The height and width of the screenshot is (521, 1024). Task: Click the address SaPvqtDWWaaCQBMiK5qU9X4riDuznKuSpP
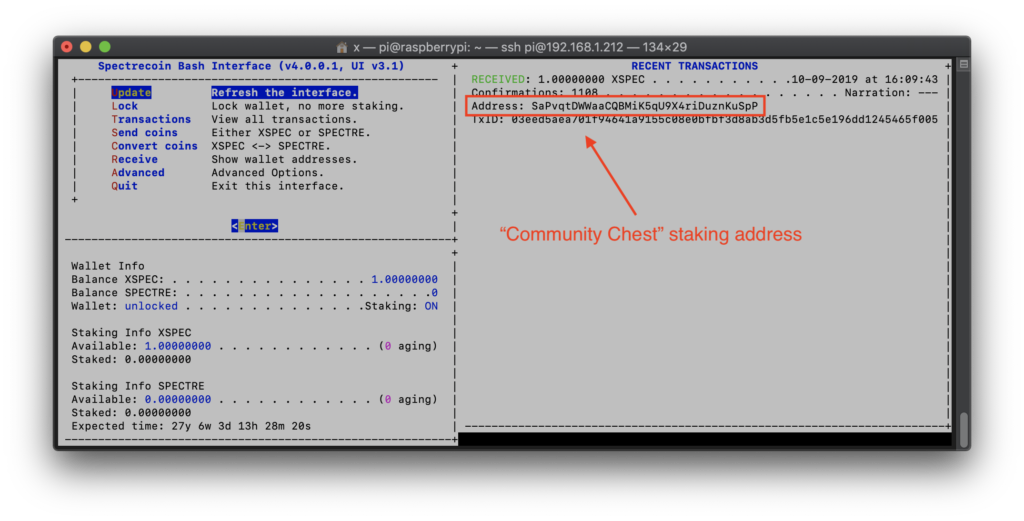(x=645, y=106)
